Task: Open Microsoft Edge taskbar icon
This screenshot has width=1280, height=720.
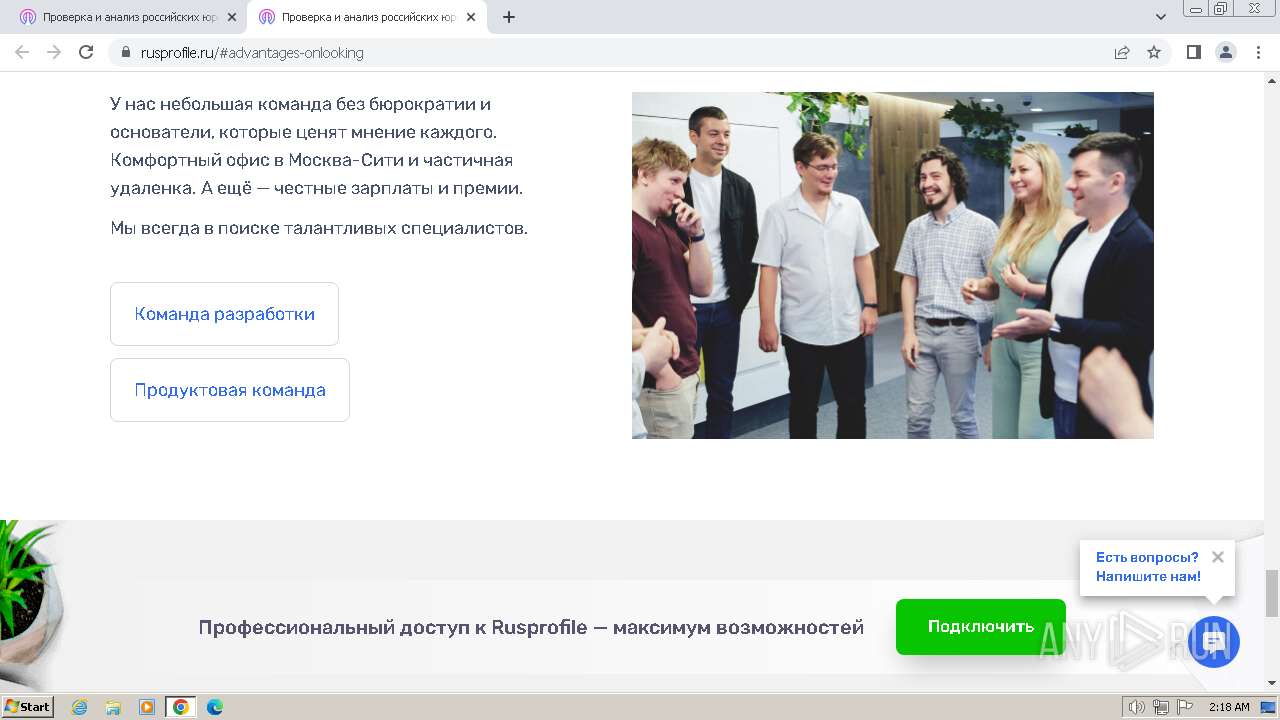Action: point(215,707)
